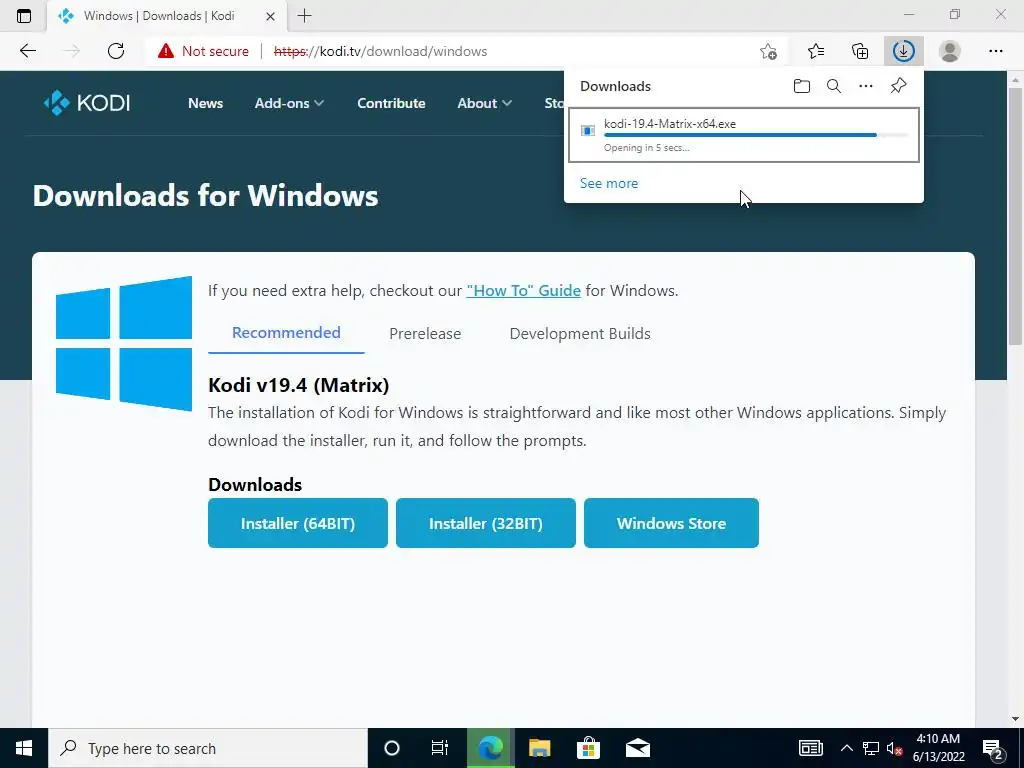Click the Edge taskbar icon
Image resolution: width=1024 pixels, height=768 pixels.
(490, 748)
